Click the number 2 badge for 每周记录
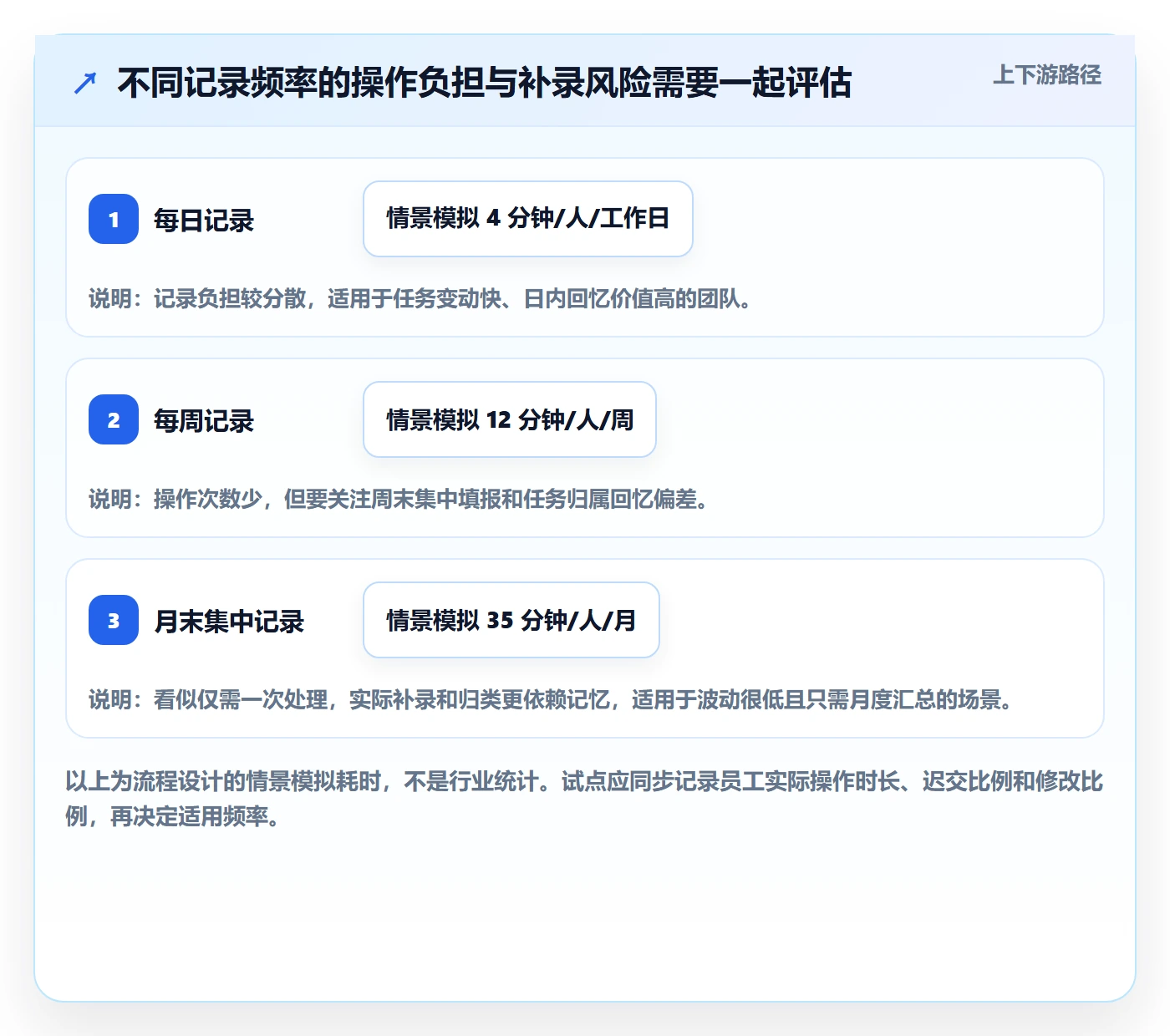1170x1036 pixels. click(x=114, y=419)
